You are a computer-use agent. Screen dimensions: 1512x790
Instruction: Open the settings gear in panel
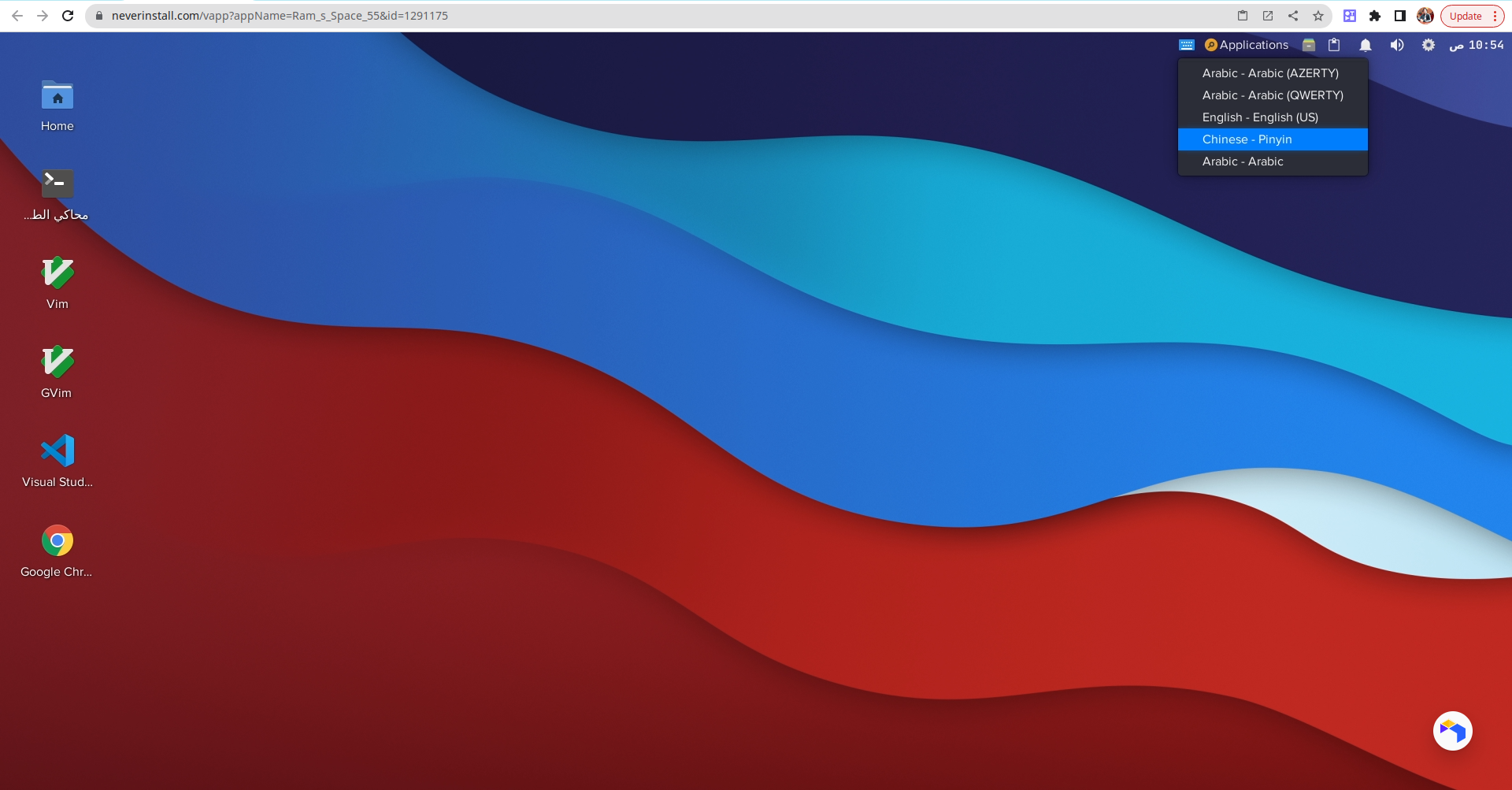pos(1428,45)
